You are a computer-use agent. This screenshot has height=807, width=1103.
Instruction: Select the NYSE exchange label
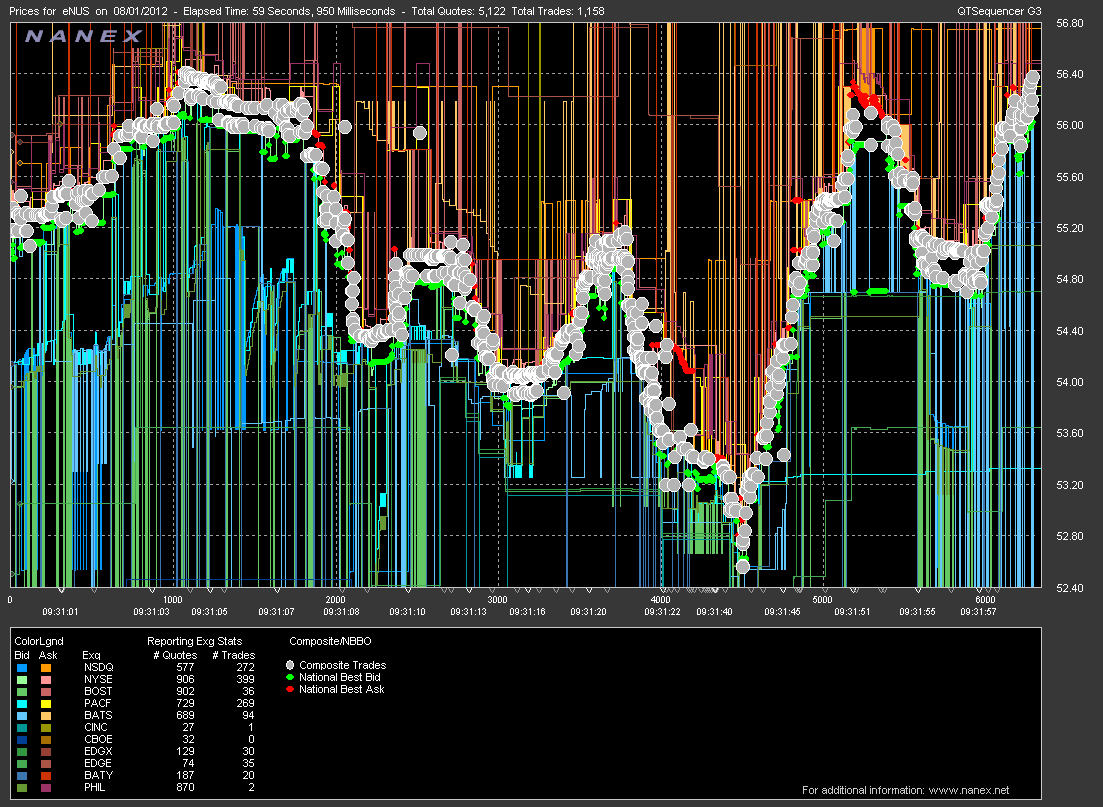(98, 679)
